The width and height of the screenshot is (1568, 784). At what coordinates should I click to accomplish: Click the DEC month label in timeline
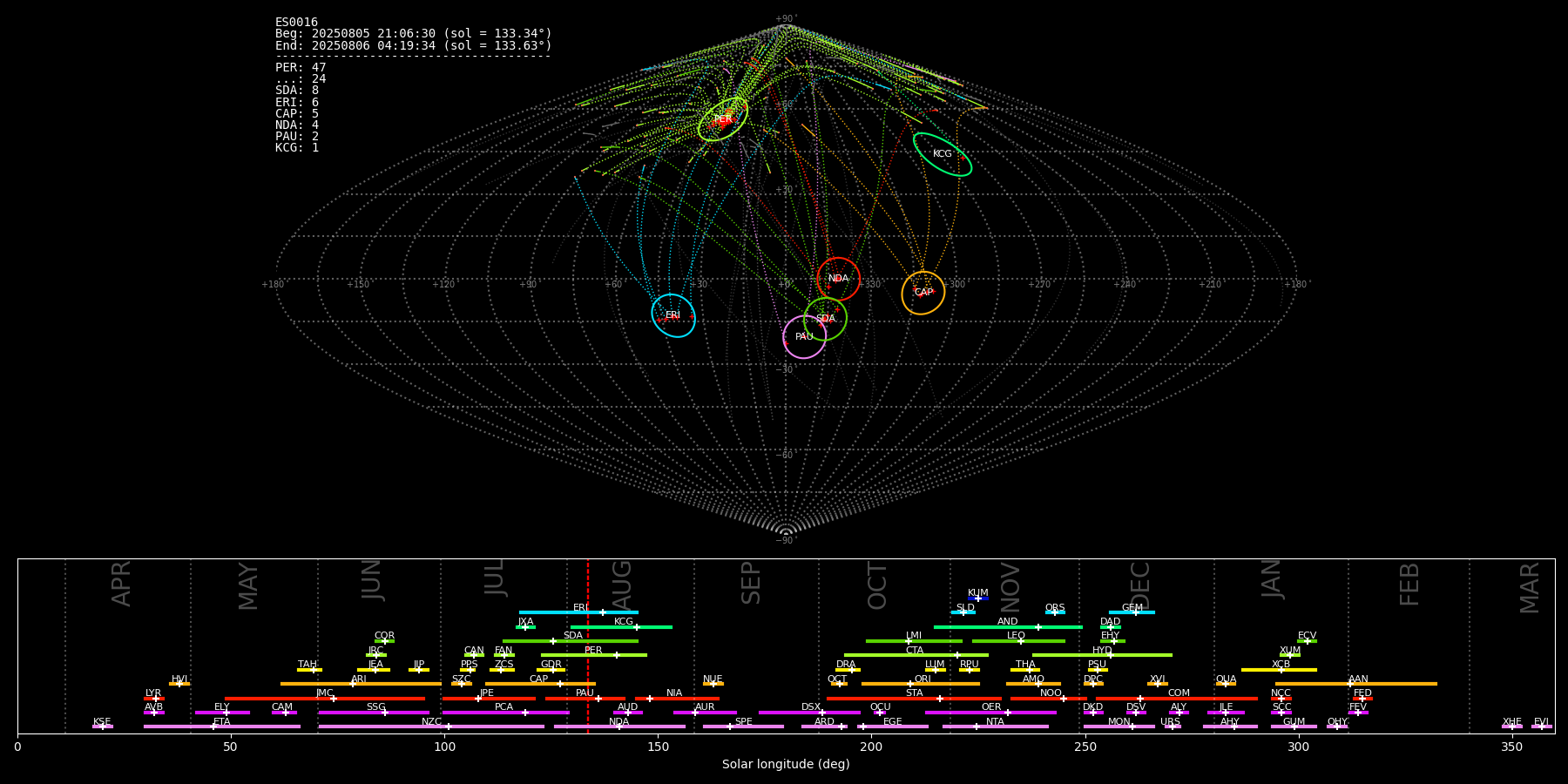(1140, 585)
